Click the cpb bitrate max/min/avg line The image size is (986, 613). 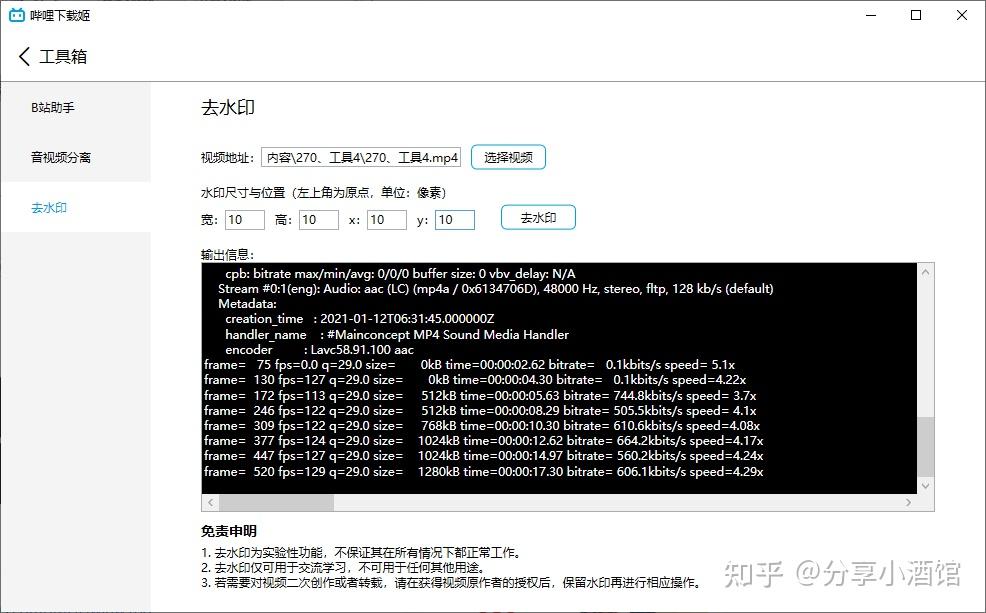tap(400, 273)
